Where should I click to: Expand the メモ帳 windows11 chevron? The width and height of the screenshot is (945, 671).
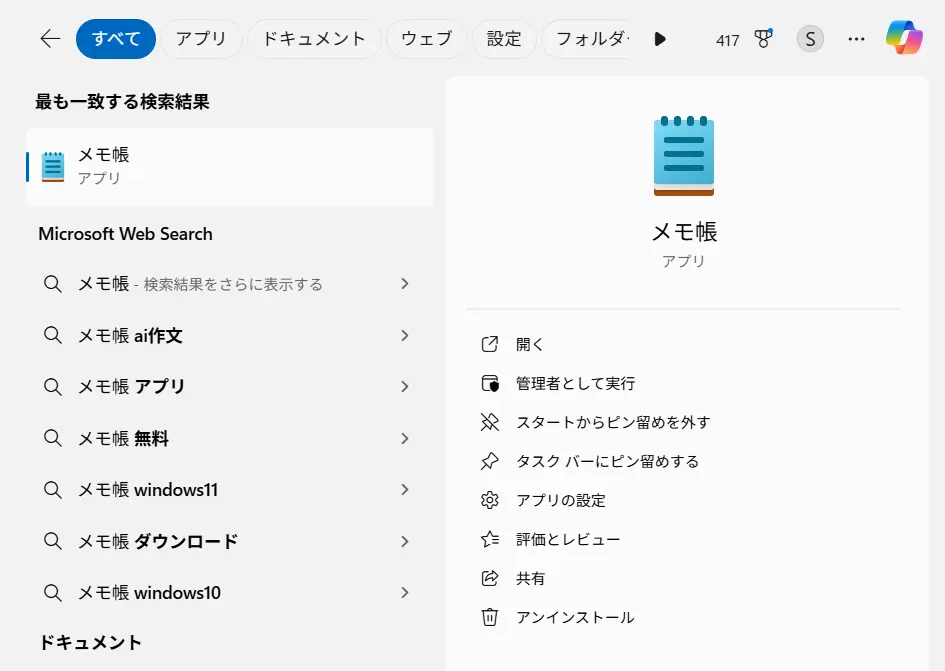405,490
